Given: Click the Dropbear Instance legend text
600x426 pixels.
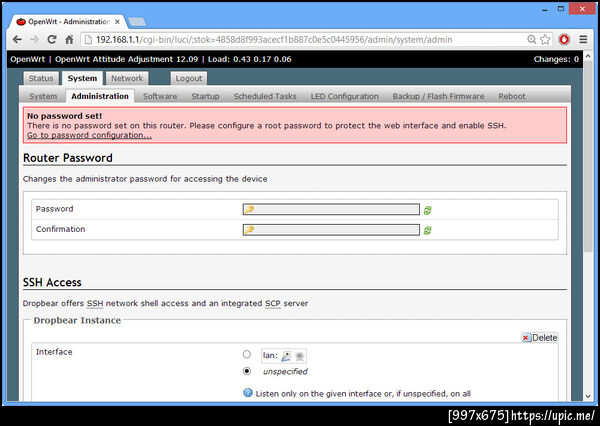Looking at the screenshot, I should pyautogui.click(x=77, y=320).
